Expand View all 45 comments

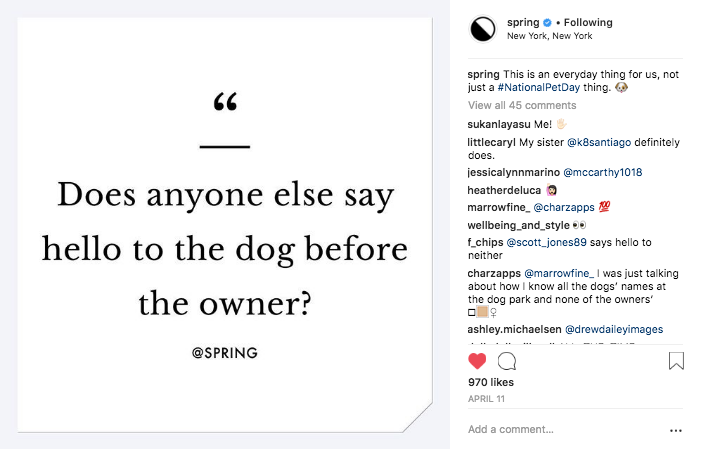522,105
